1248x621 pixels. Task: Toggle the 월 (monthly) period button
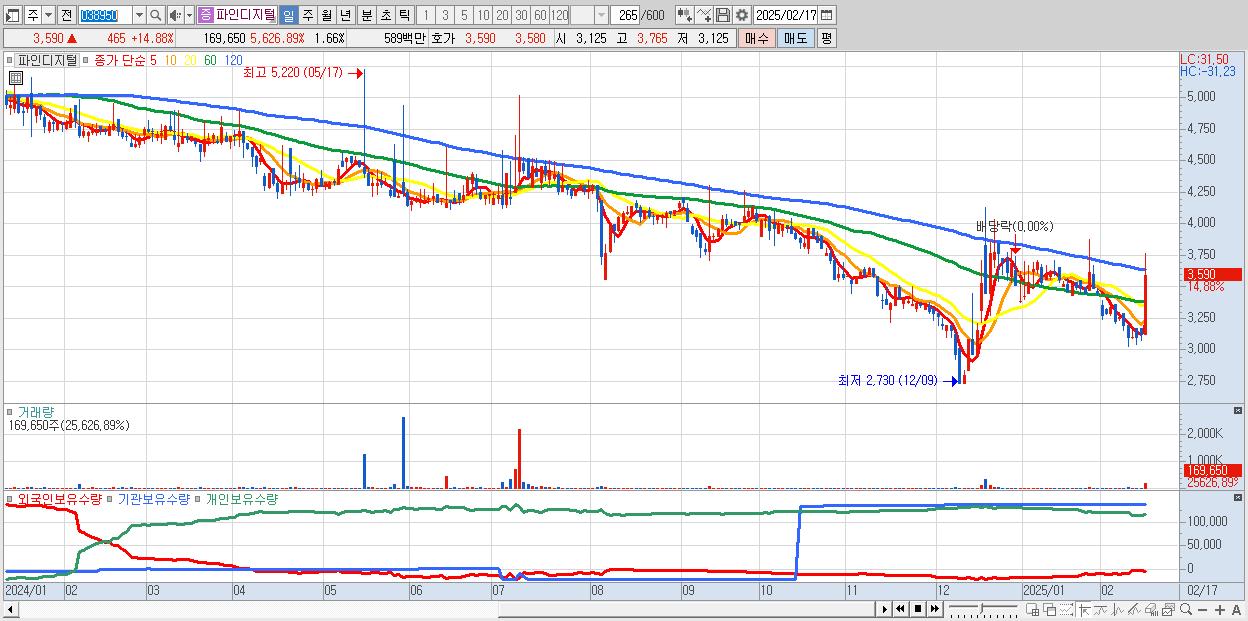[326, 15]
